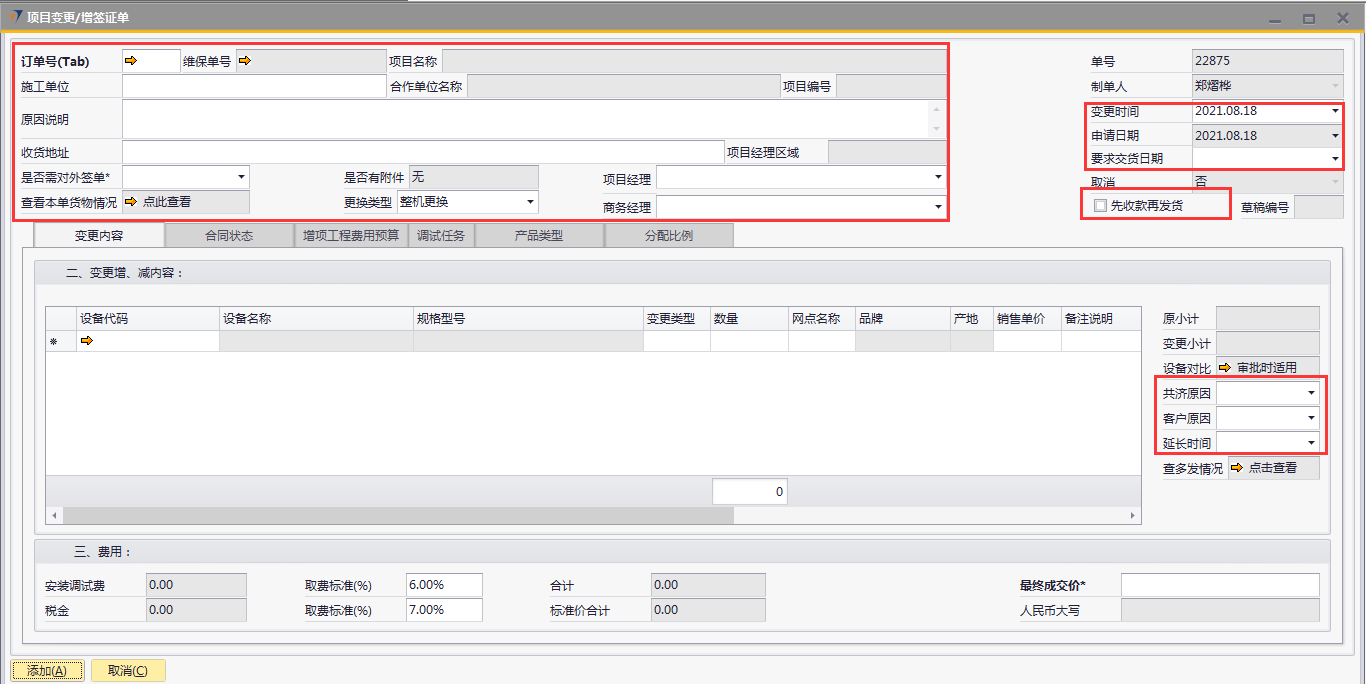Expand the 共济原因 dropdown

(1311, 393)
